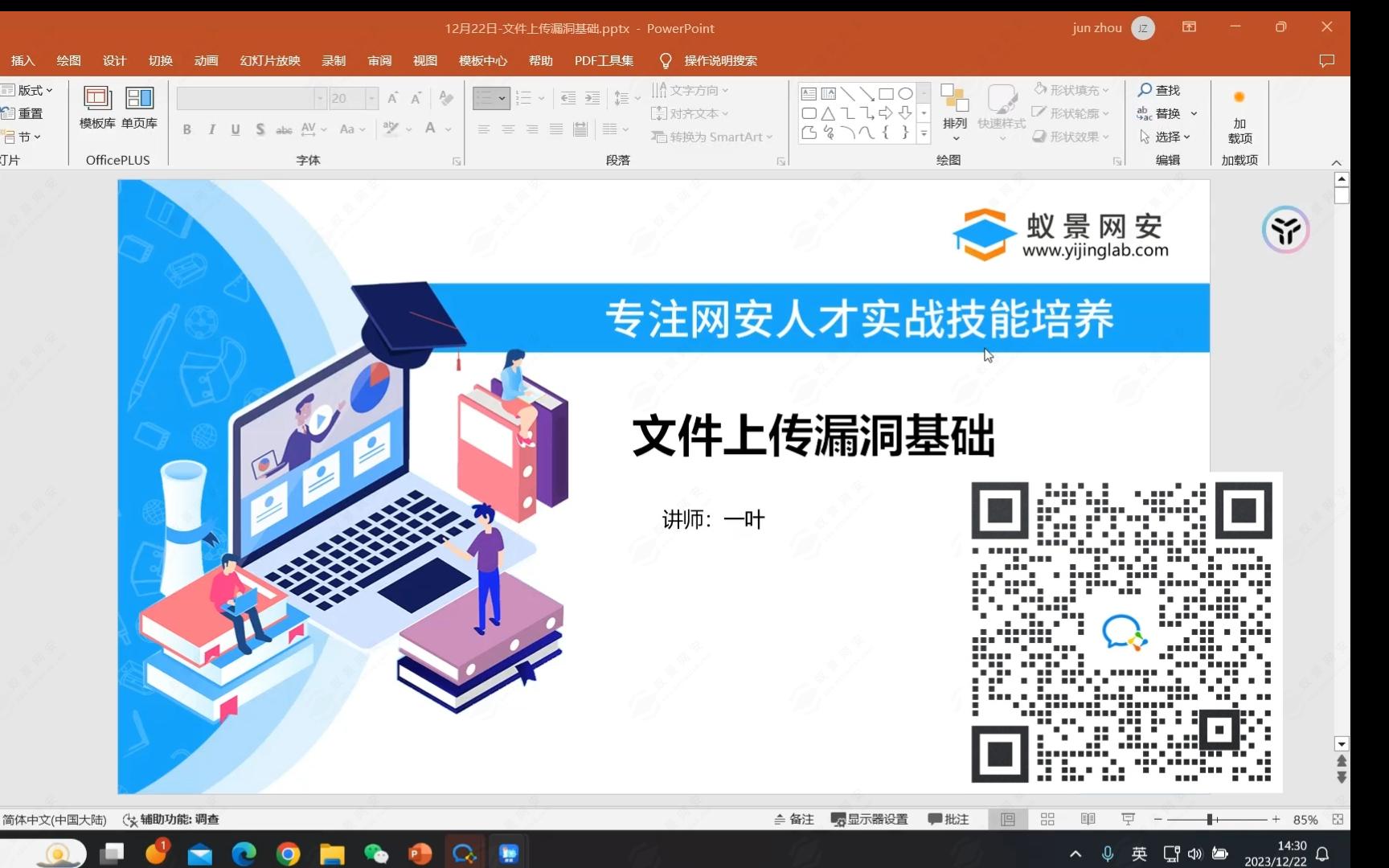Image resolution: width=1389 pixels, height=868 pixels.
Task: Open 形状轮廓 shape outline
Action: click(x=1071, y=113)
